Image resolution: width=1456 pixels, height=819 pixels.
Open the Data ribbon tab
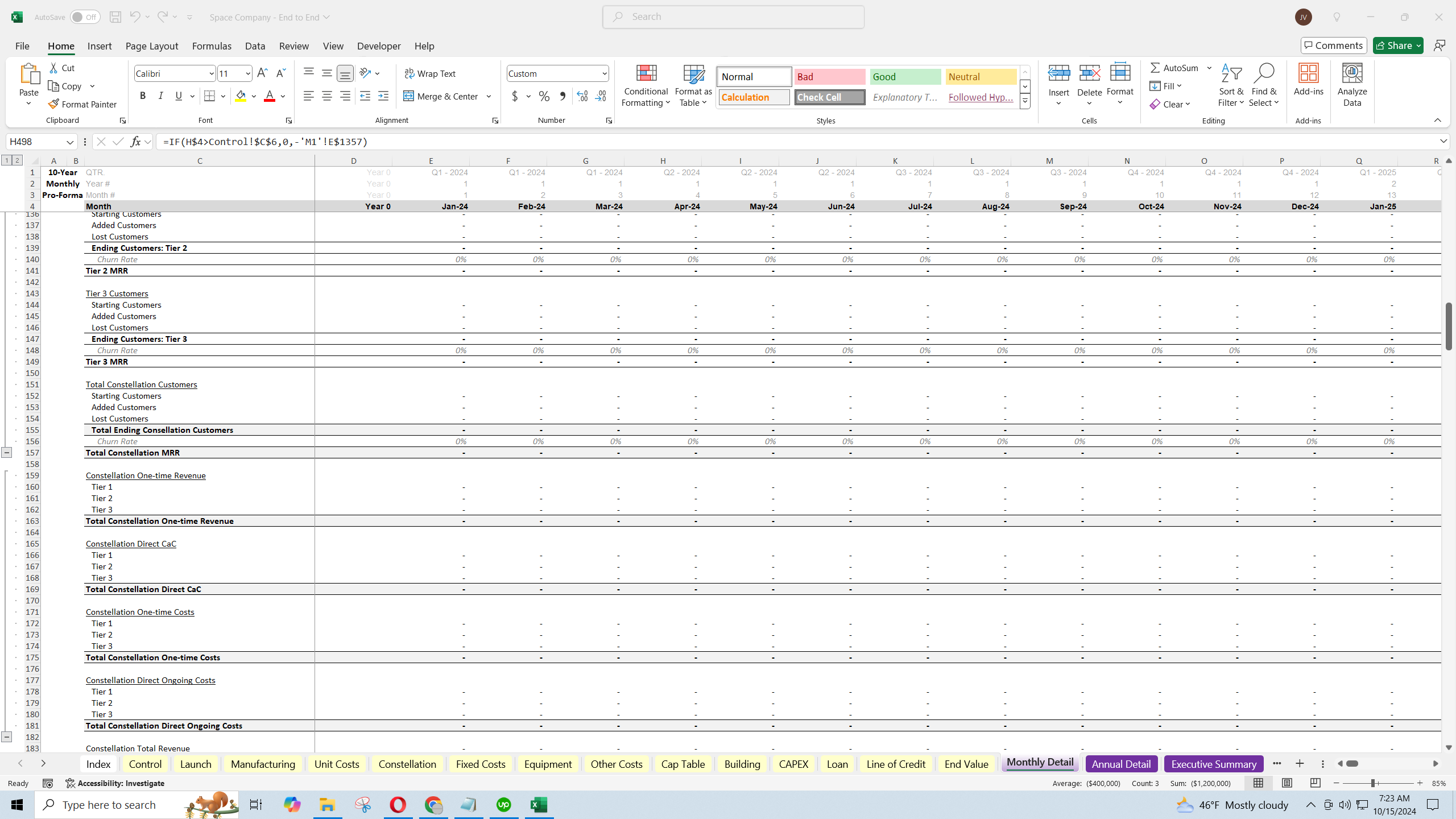coord(255,46)
